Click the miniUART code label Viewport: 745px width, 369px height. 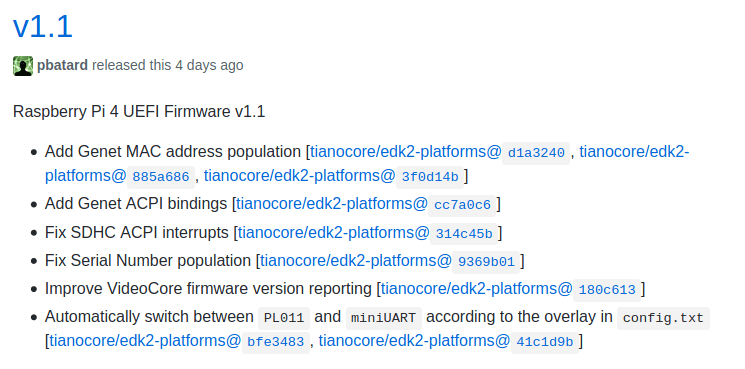click(383, 318)
